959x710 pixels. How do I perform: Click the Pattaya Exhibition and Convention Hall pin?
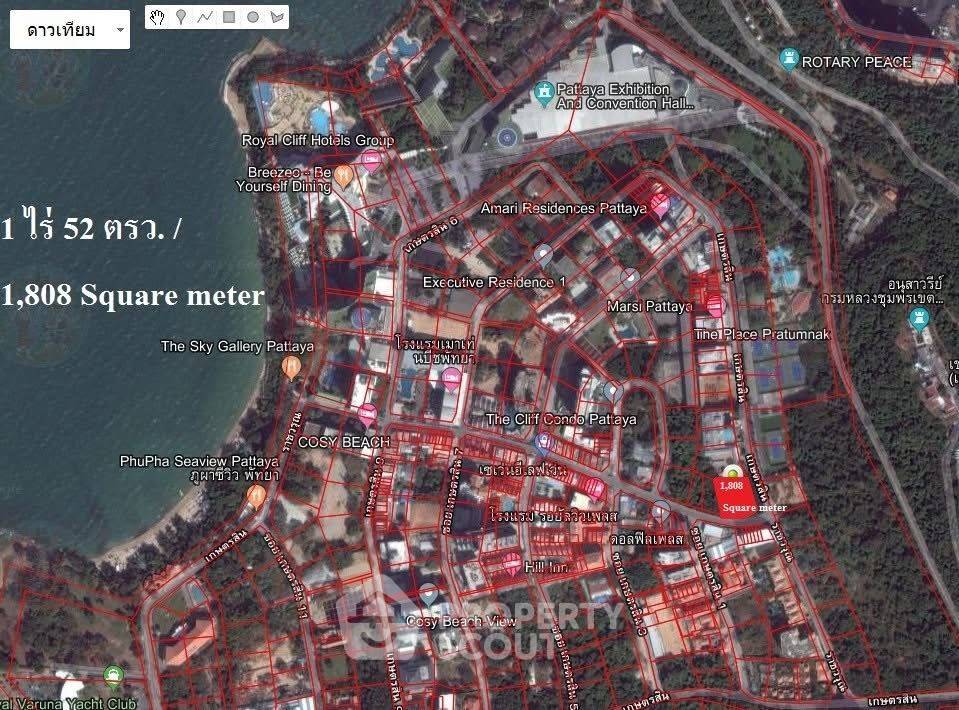(x=543, y=94)
